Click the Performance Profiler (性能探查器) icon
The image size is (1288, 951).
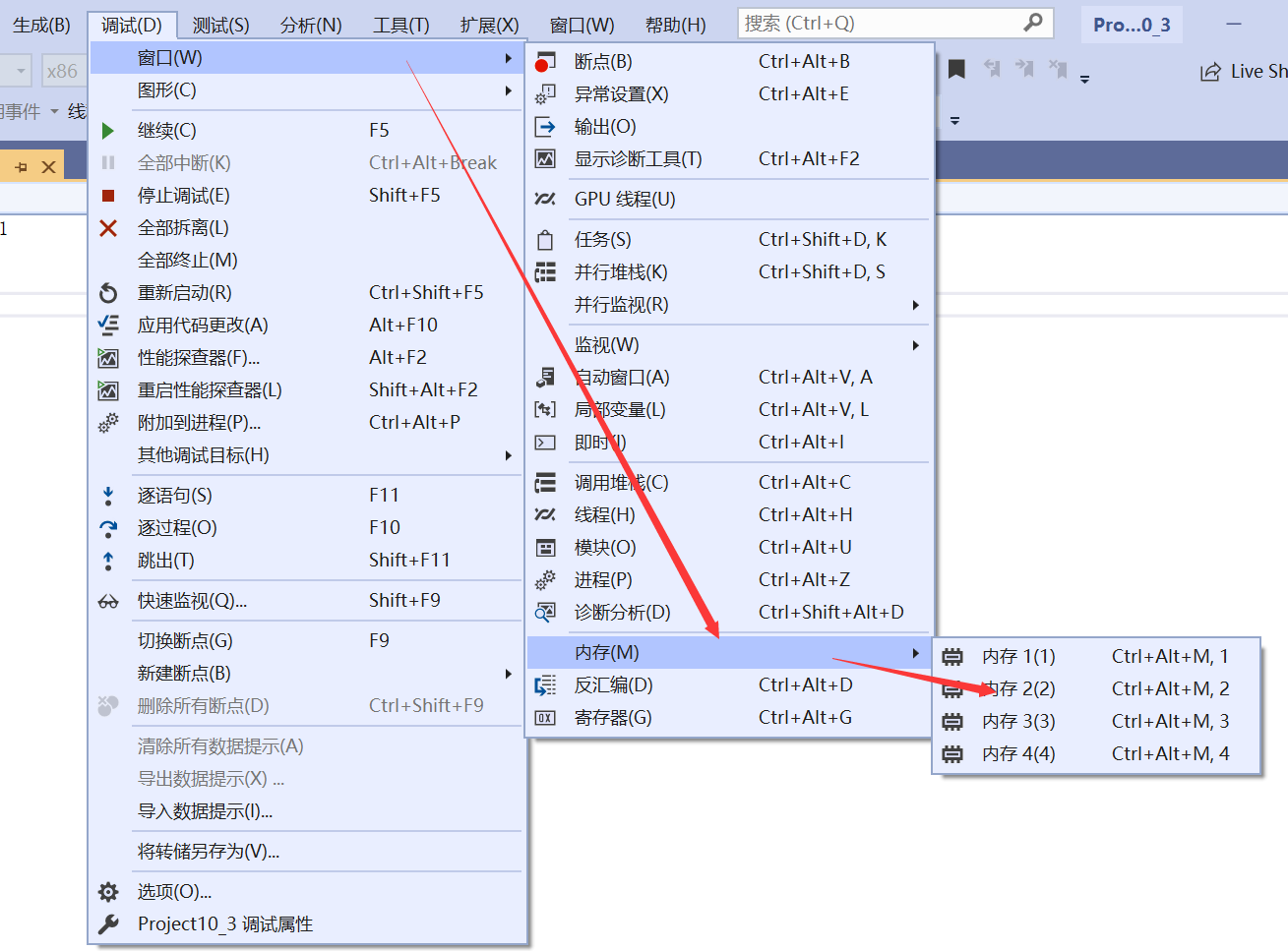coord(108,358)
